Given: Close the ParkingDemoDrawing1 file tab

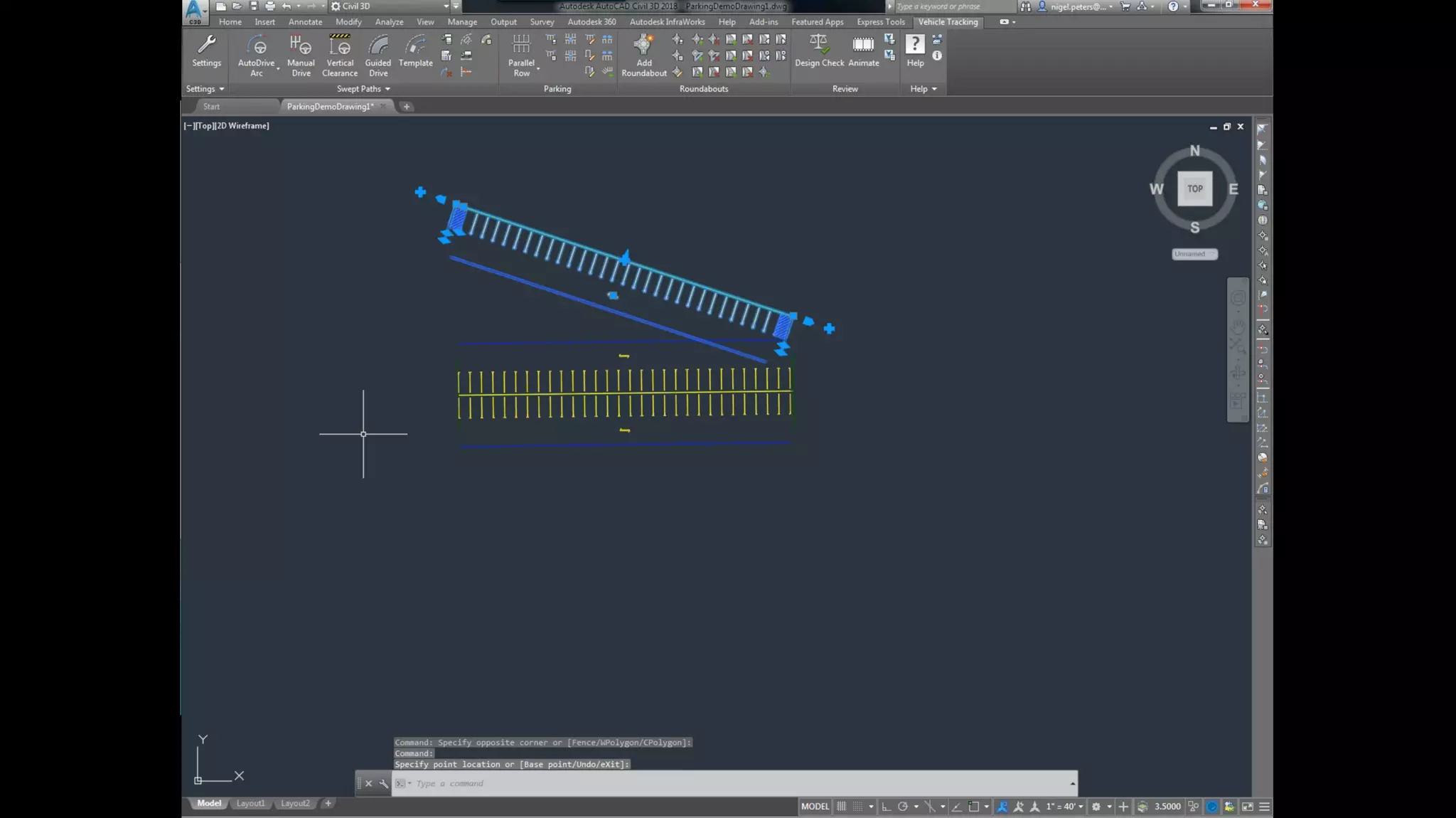Looking at the screenshot, I should 383,106.
